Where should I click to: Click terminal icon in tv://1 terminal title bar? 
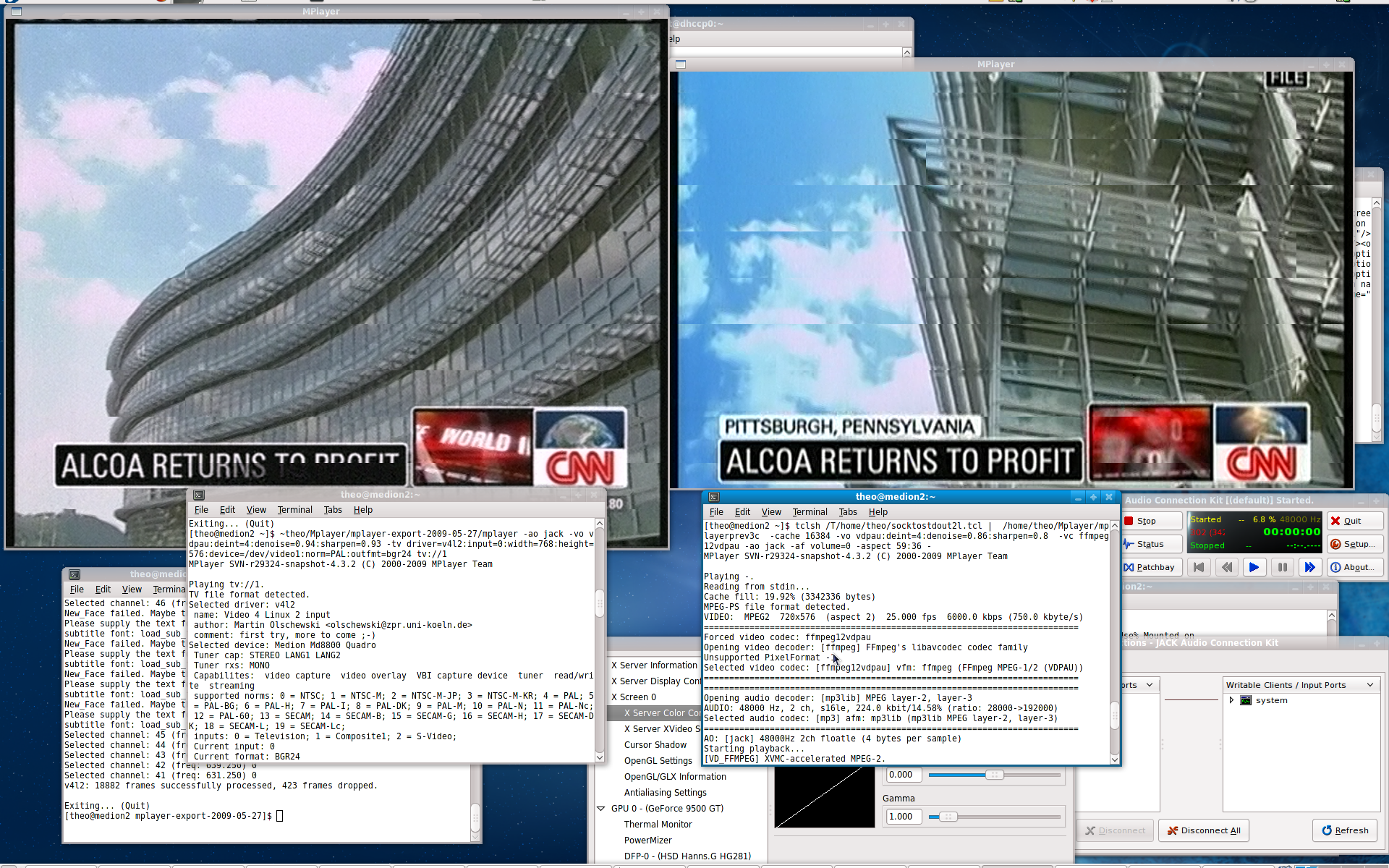[x=198, y=495]
